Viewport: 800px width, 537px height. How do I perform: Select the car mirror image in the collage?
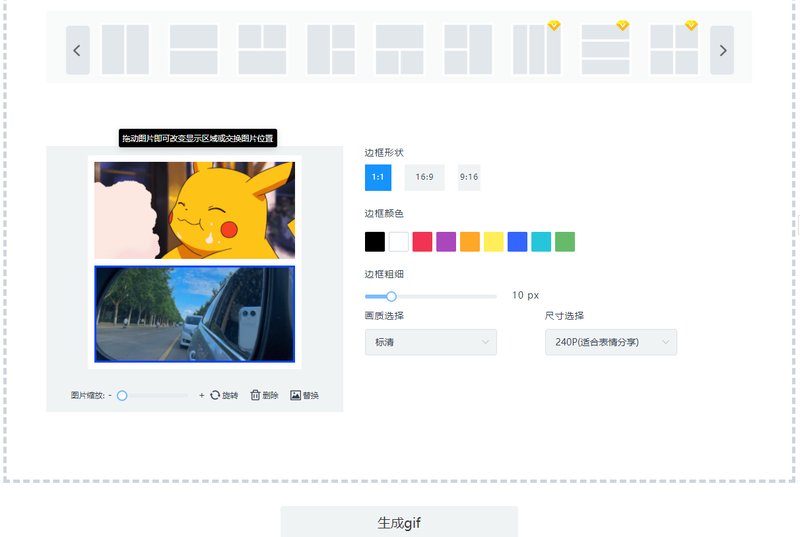coord(194,314)
